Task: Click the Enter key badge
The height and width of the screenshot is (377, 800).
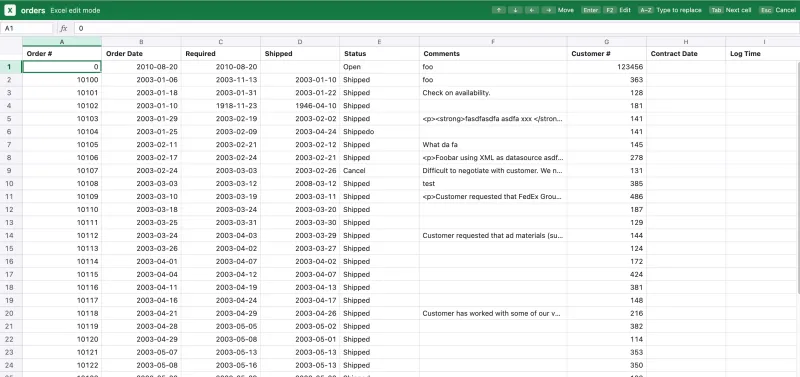Action: pos(591,10)
